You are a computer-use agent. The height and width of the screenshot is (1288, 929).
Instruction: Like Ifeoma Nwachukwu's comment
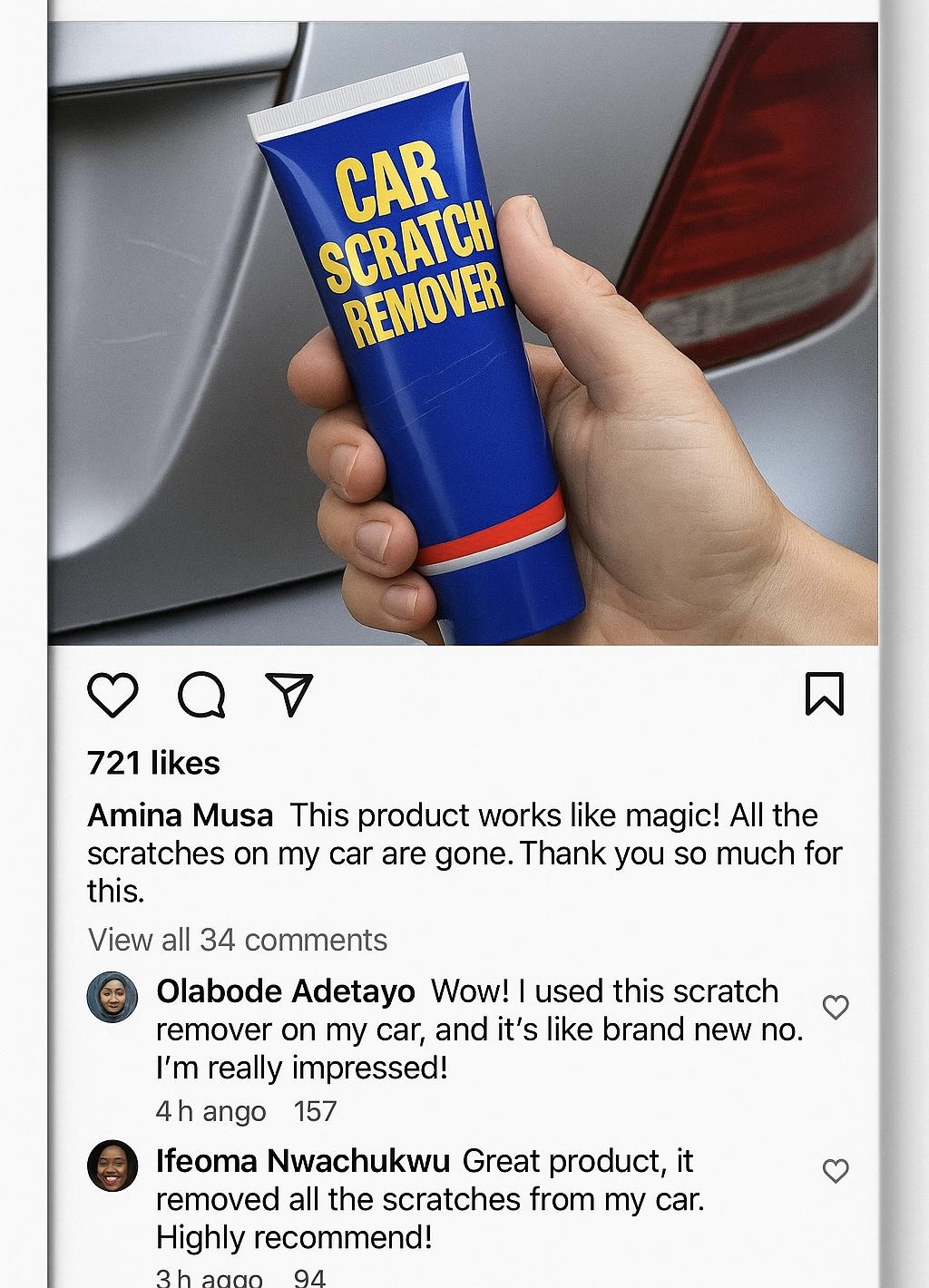click(836, 1170)
